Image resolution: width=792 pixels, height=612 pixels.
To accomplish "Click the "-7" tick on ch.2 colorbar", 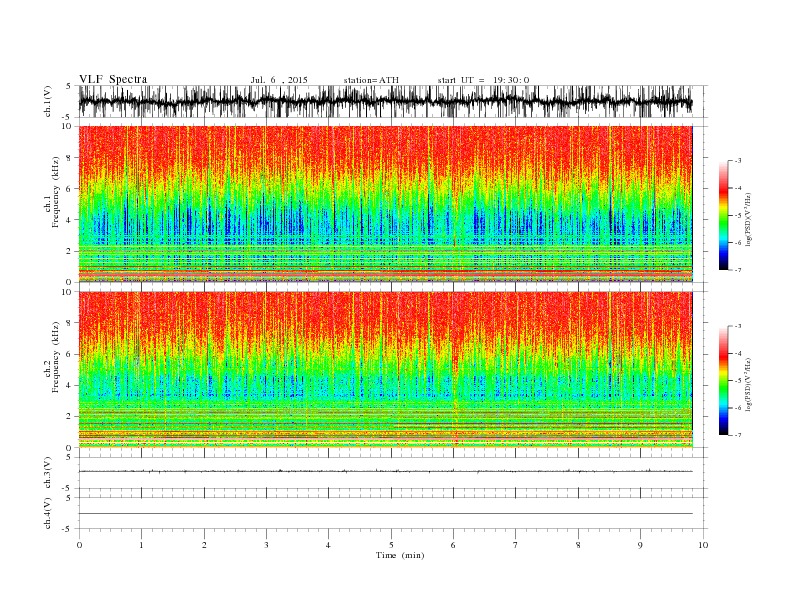I will [737, 435].
